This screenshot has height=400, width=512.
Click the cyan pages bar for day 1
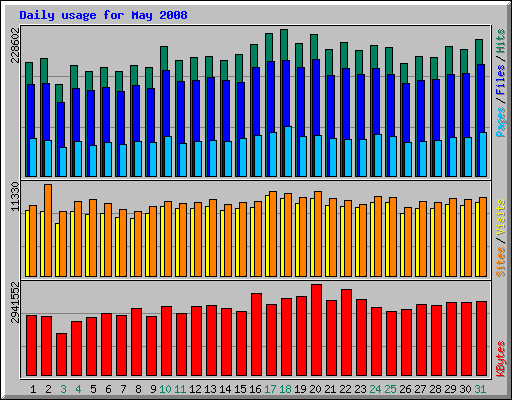[x=33, y=157]
